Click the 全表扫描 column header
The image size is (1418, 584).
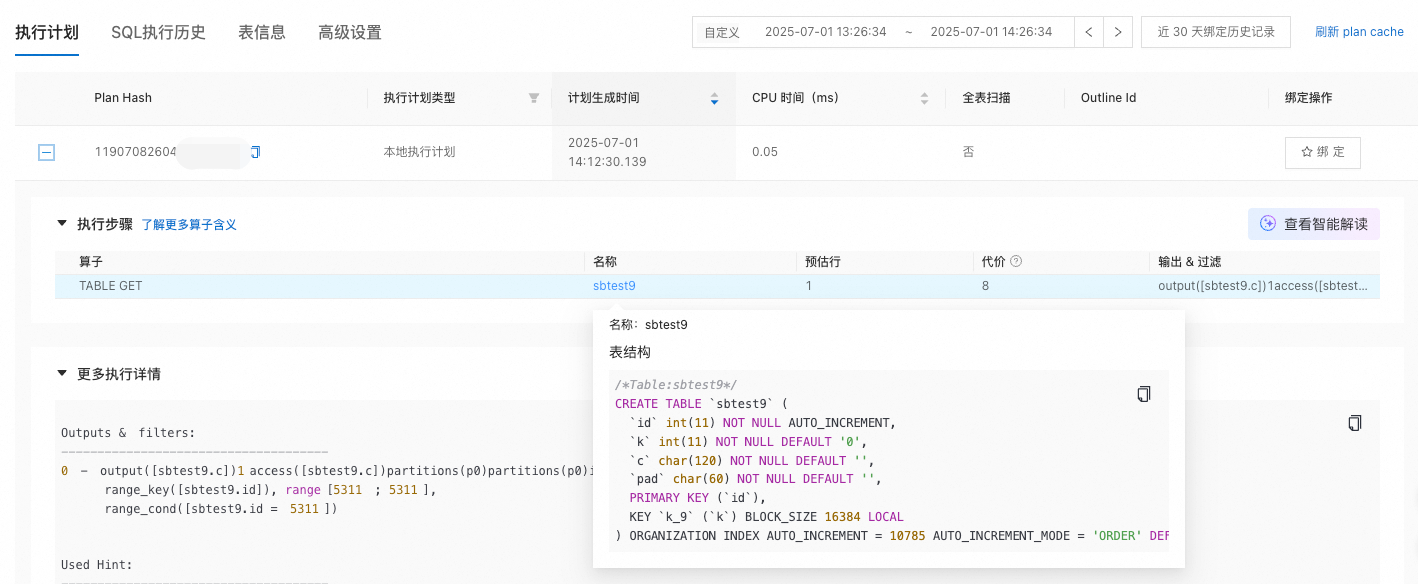tap(986, 98)
